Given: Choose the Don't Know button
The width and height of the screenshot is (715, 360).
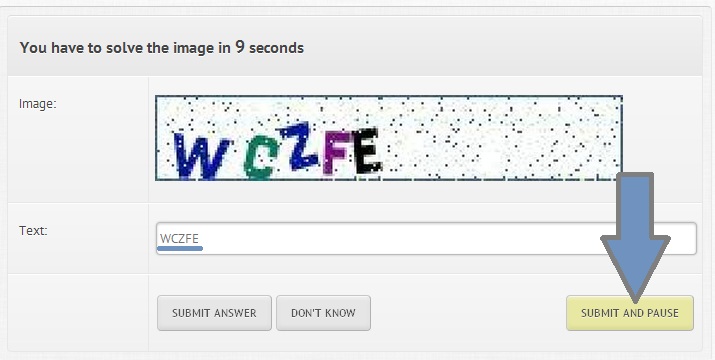Looking at the screenshot, I should point(323,313).
